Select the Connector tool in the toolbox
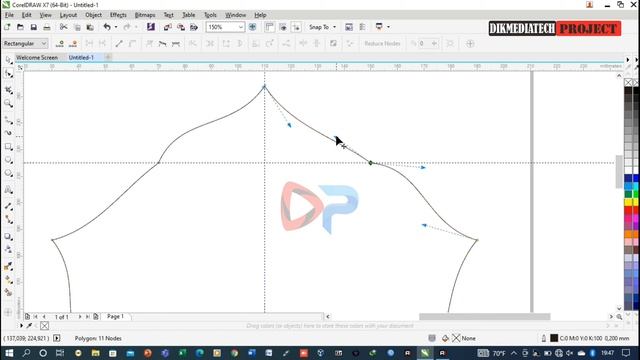 9,220
